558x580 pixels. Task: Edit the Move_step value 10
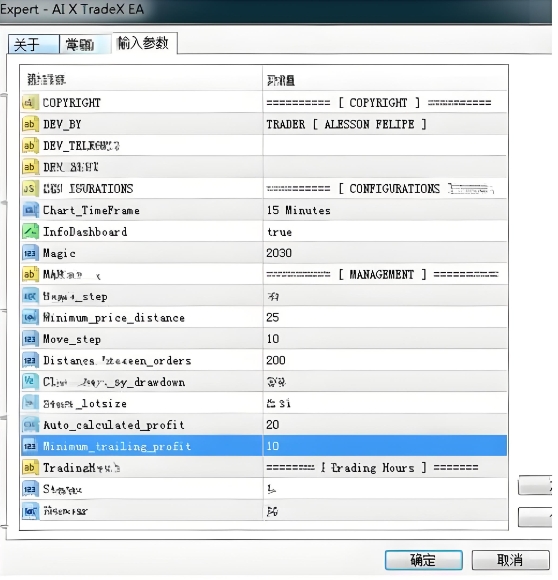pyautogui.click(x=273, y=339)
